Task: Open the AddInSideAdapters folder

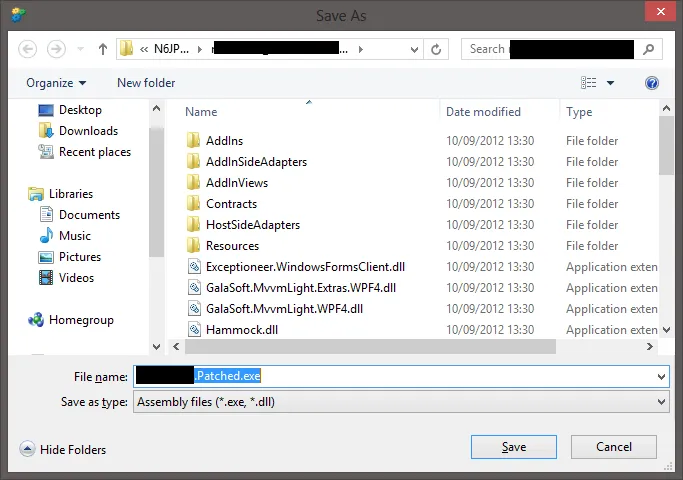Action: tap(256, 162)
